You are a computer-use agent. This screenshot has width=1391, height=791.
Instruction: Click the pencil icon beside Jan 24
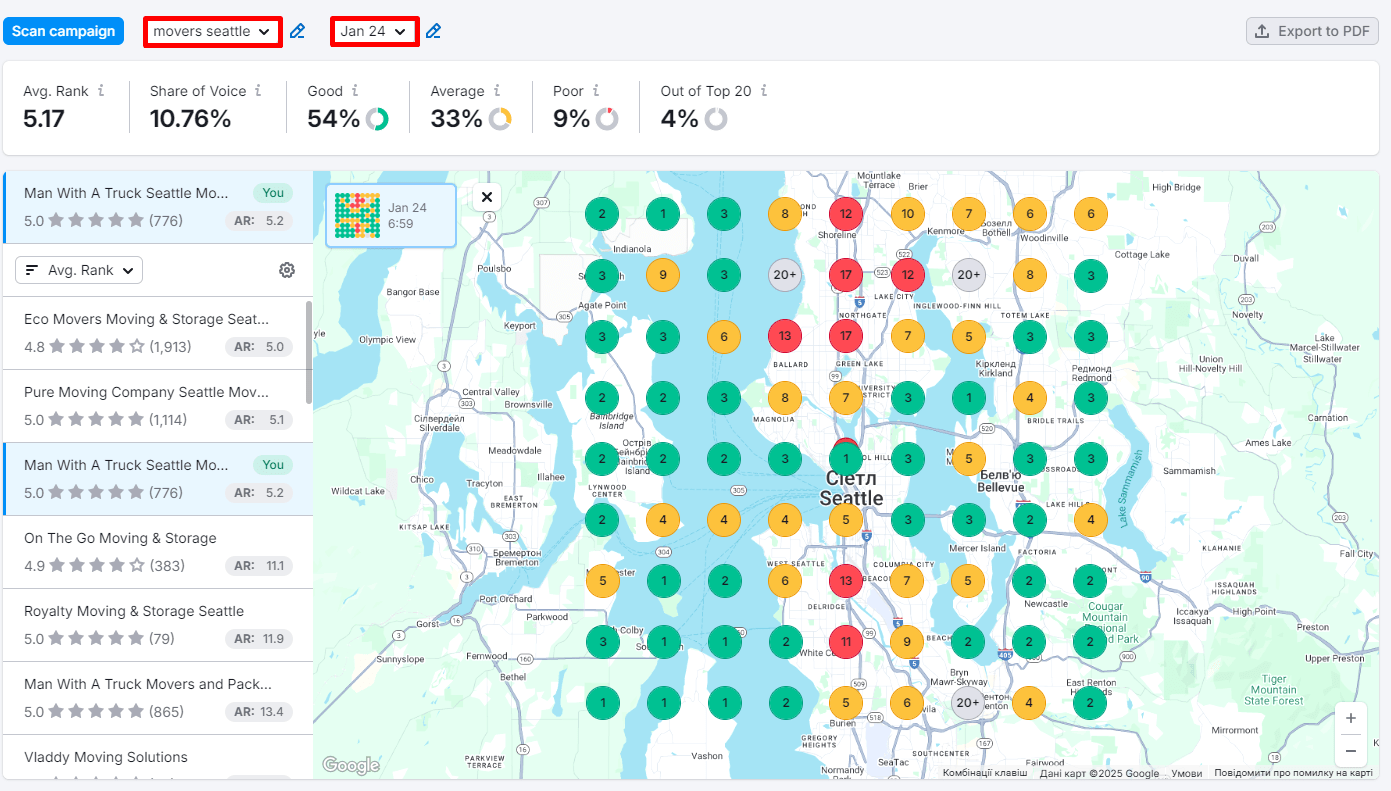pyautogui.click(x=433, y=31)
